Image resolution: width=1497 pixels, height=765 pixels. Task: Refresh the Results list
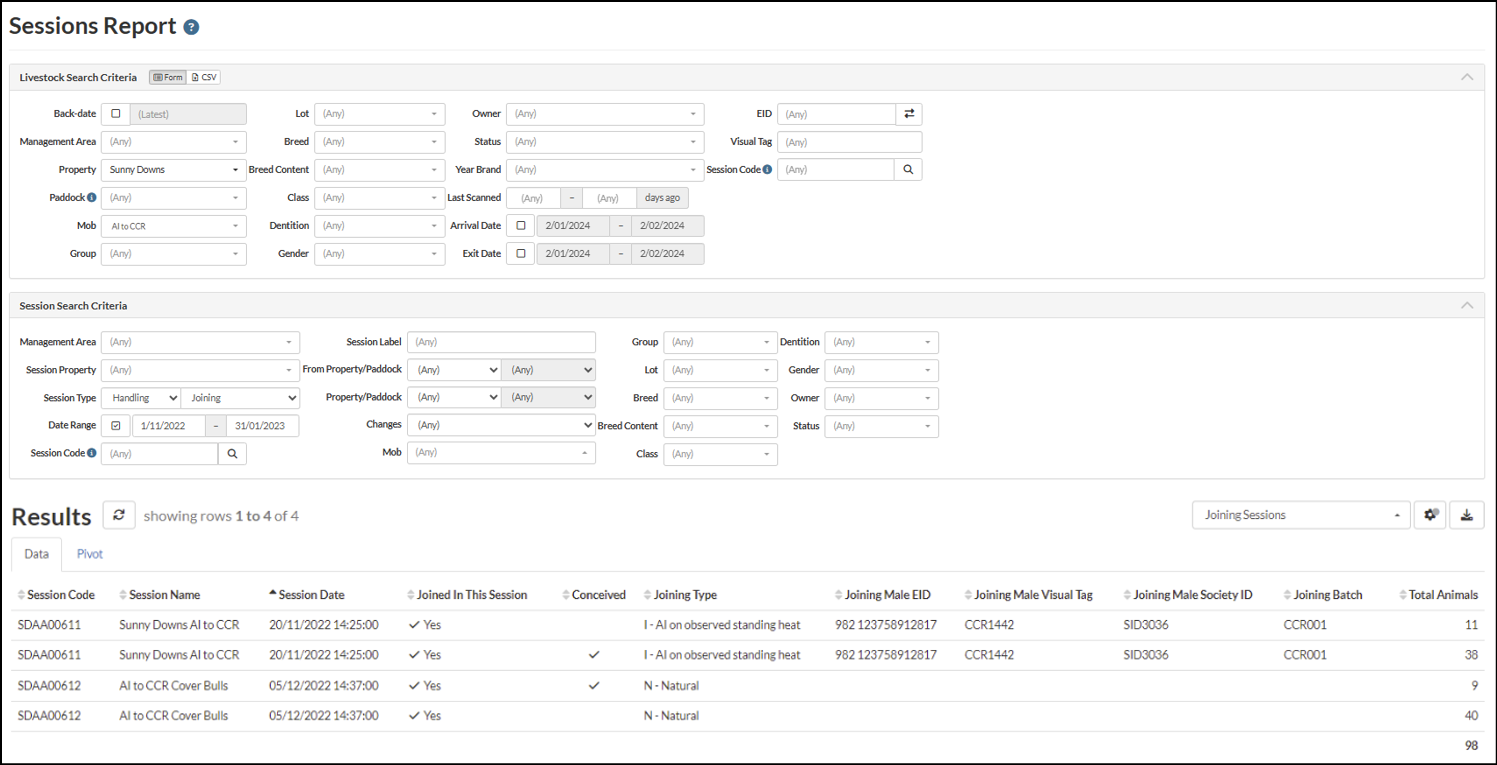(118, 515)
